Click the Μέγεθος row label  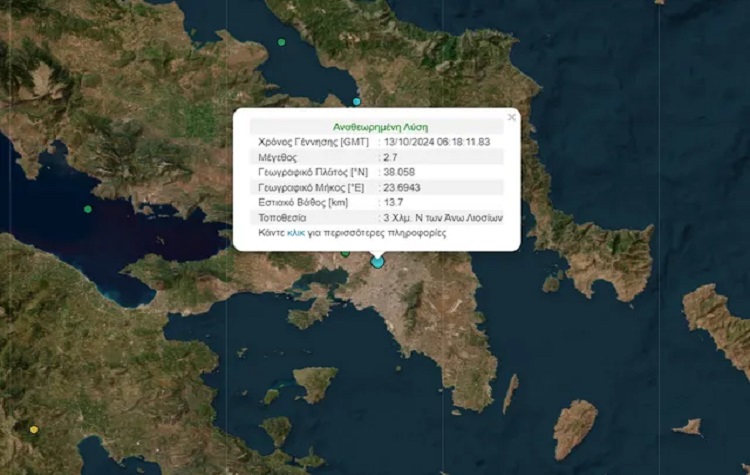click(279, 157)
